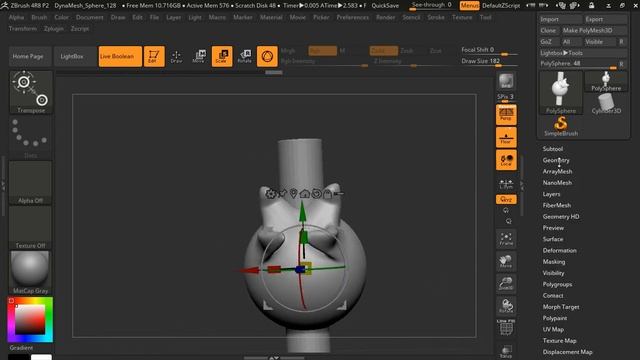This screenshot has width=640, height=360.
Task: Click Make PolyMesh3D button
Action: (594, 31)
